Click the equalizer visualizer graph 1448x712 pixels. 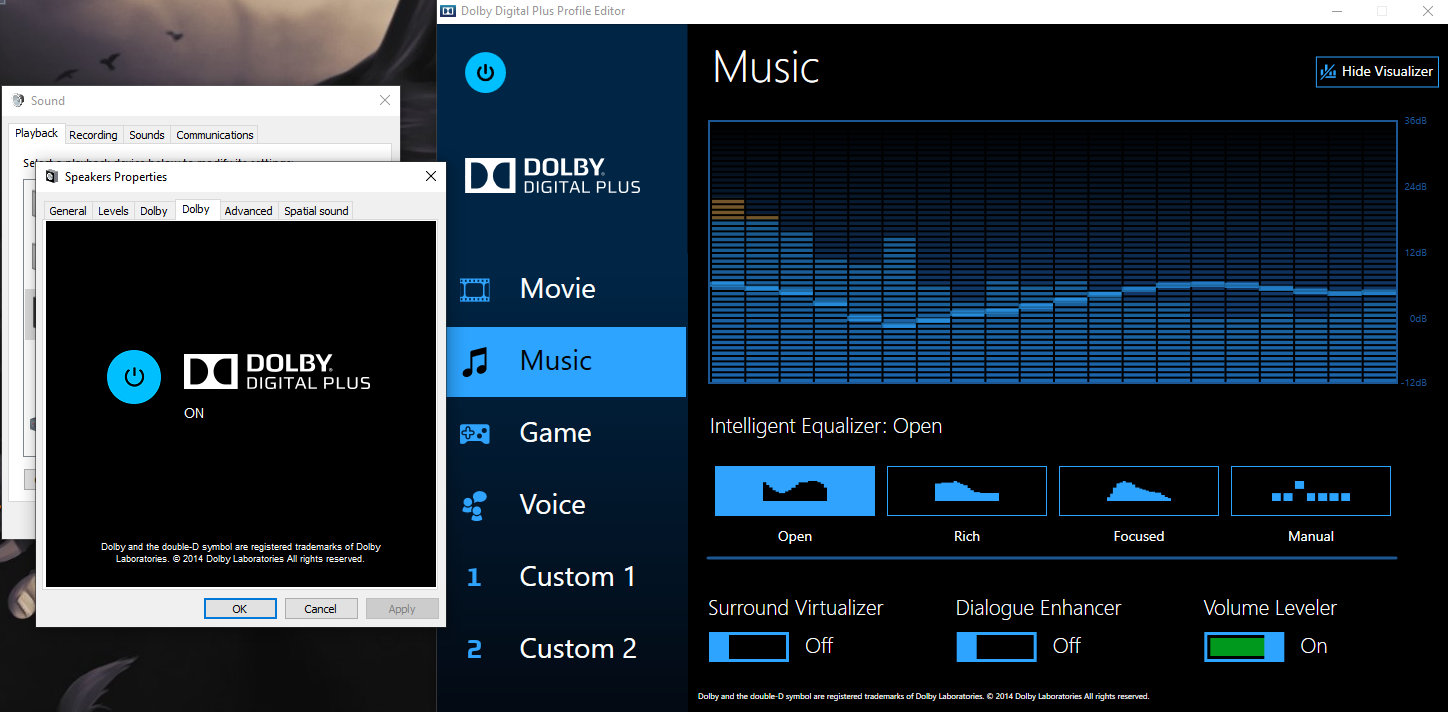pos(1052,250)
